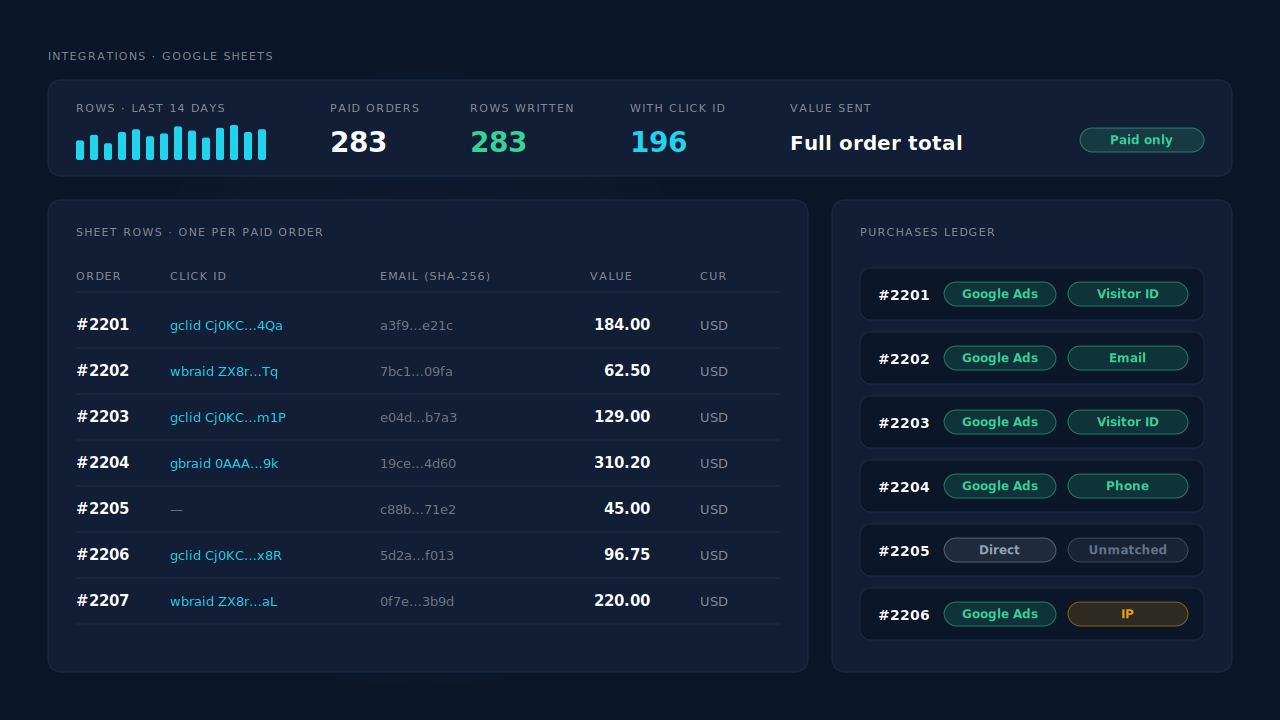
Task: Click the "Paid only" filter pill
Action: click(x=1141, y=140)
